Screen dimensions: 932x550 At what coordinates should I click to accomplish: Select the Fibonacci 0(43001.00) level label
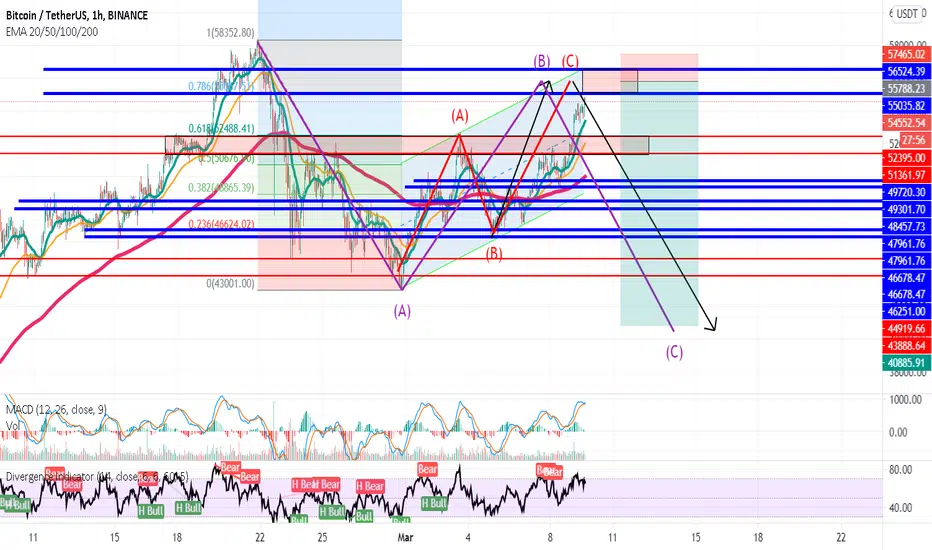(x=231, y=284)
